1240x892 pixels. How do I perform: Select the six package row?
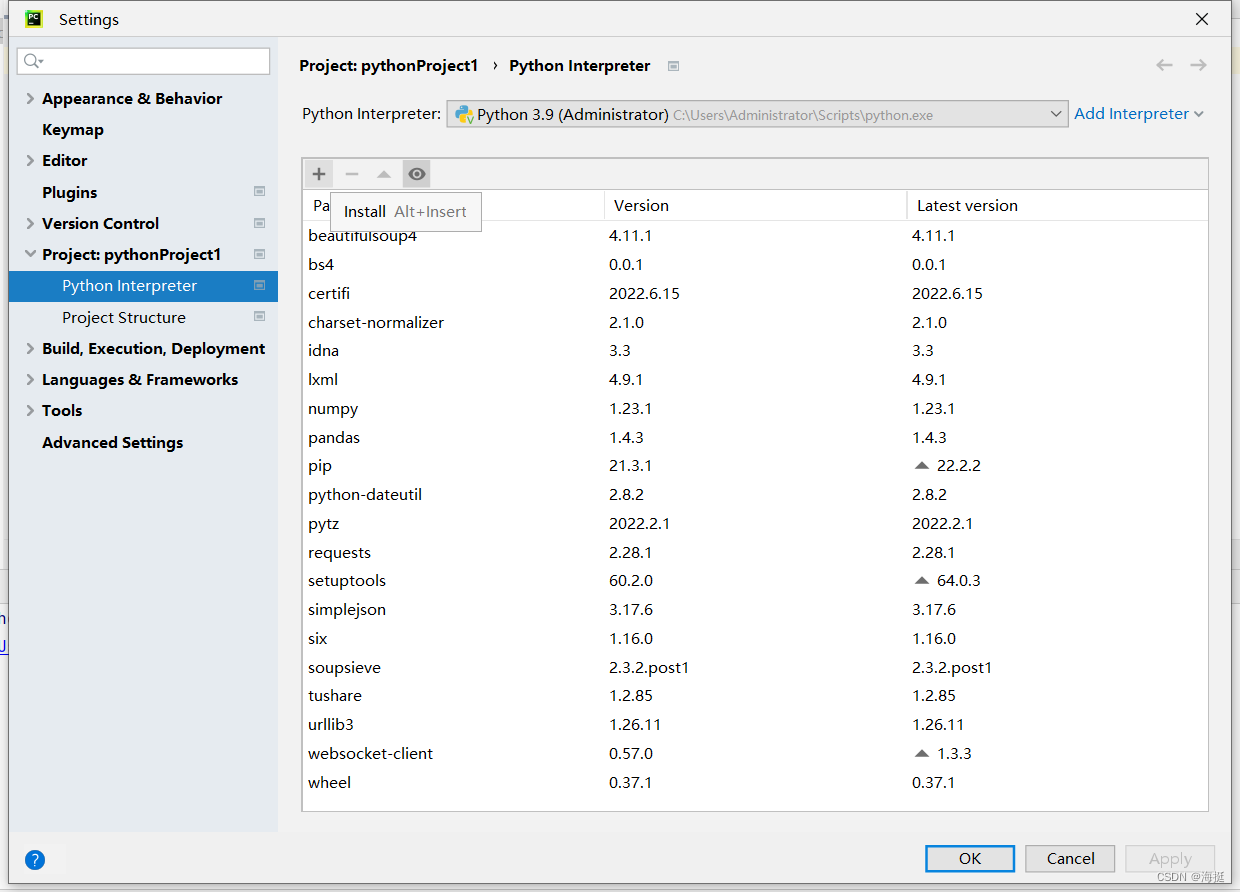[x=755, y=639]
